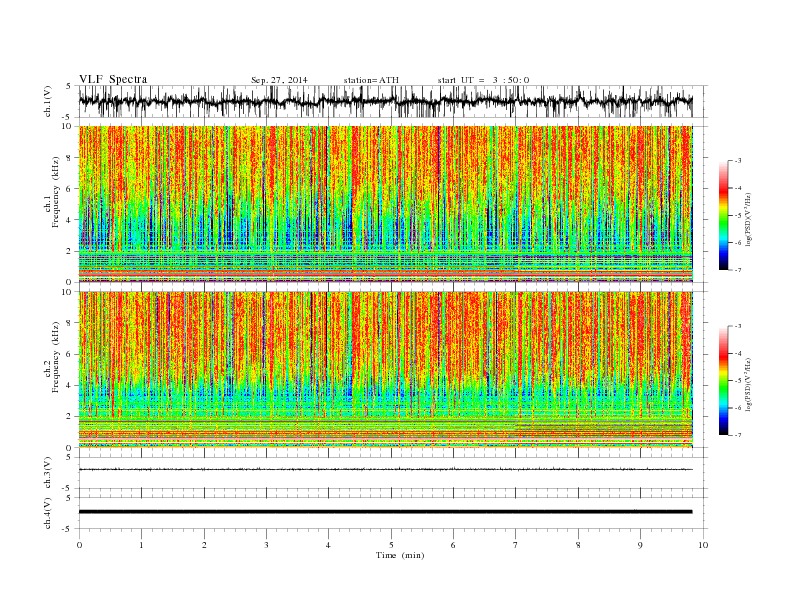Click the ch.3 thin voltage trace
The width and height of the screenshot is (792, 612).
click(x=385, y=469)
